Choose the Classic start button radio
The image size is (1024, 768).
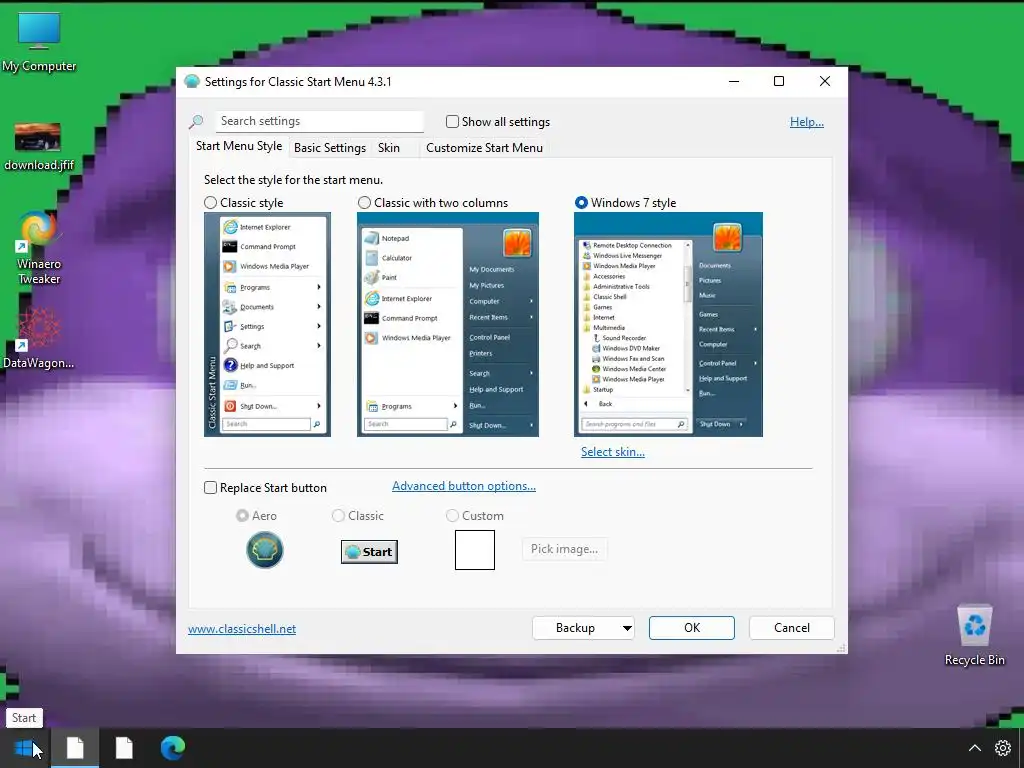pos(338,516)
